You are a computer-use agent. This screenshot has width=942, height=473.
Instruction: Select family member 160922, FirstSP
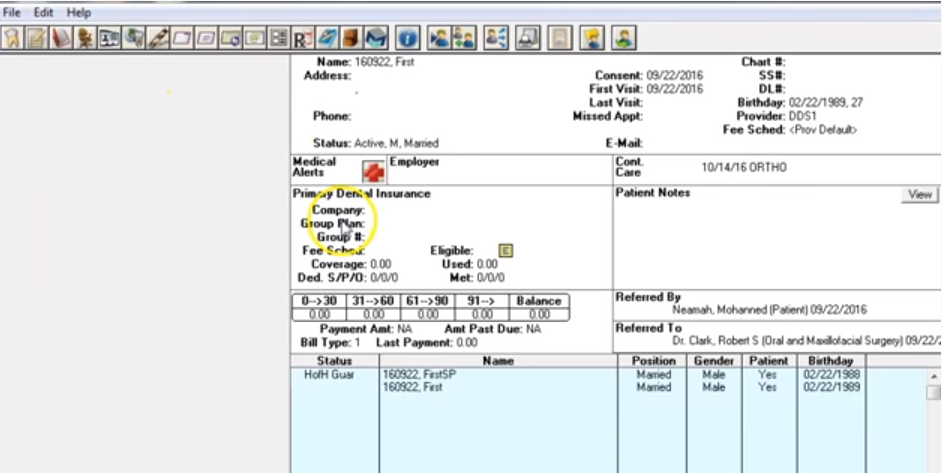coord(413,375)
